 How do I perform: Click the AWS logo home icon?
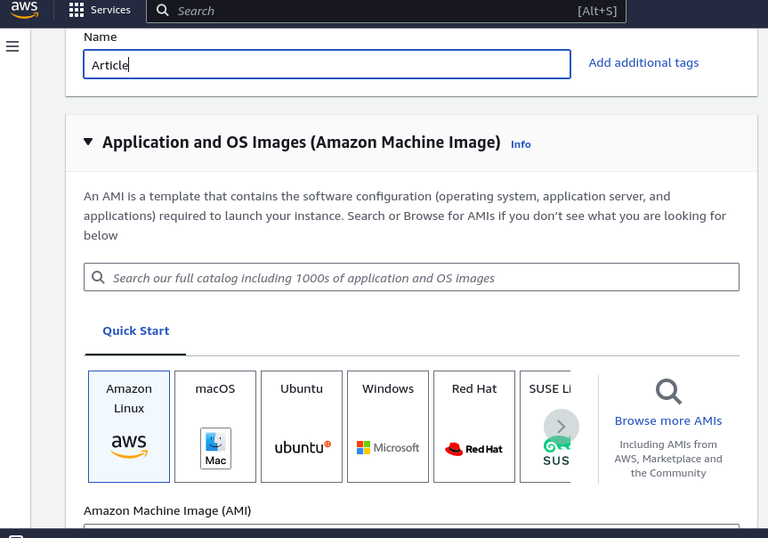tap(24, 10)
